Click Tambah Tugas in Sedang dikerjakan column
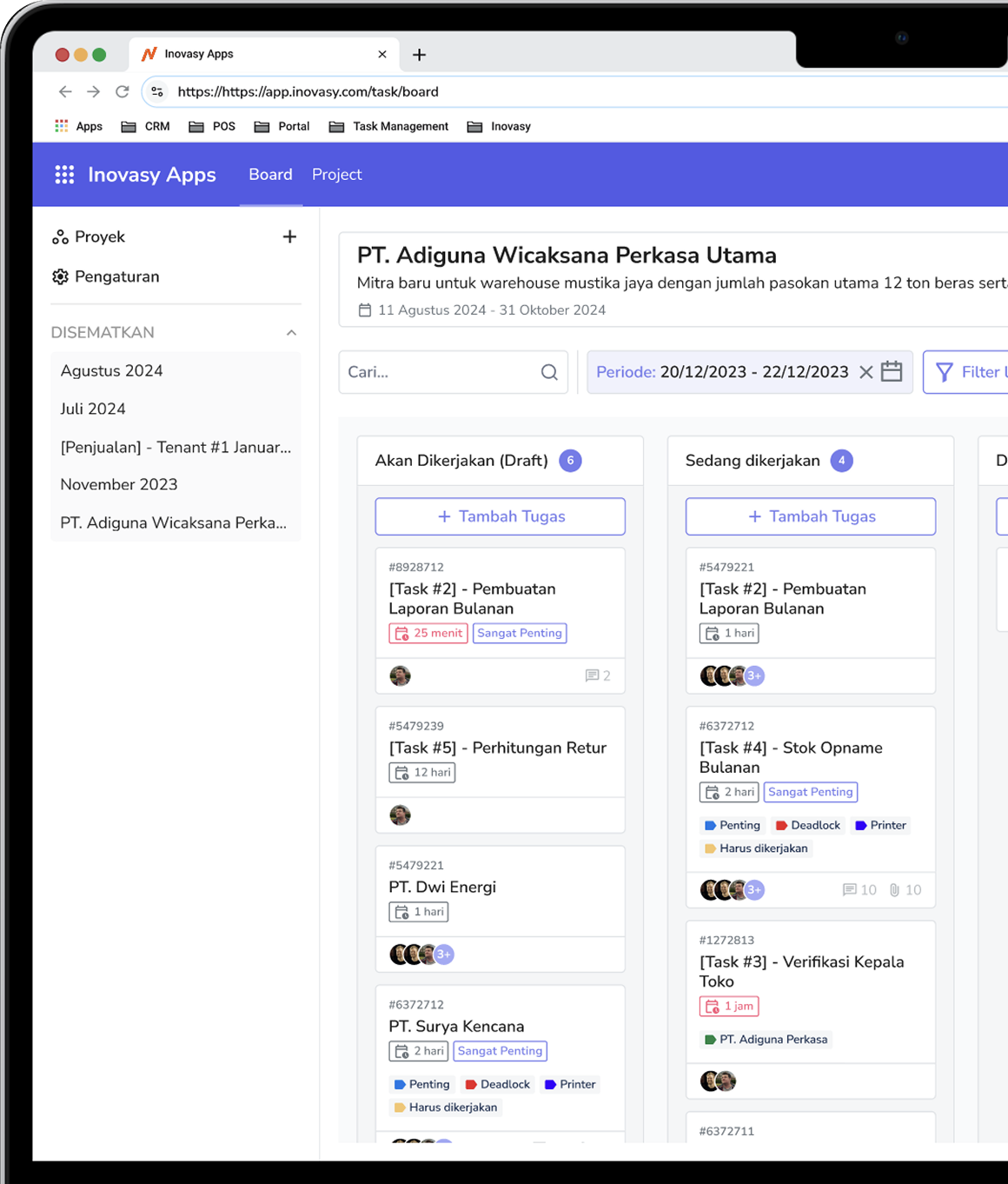 tap(811, 516)
